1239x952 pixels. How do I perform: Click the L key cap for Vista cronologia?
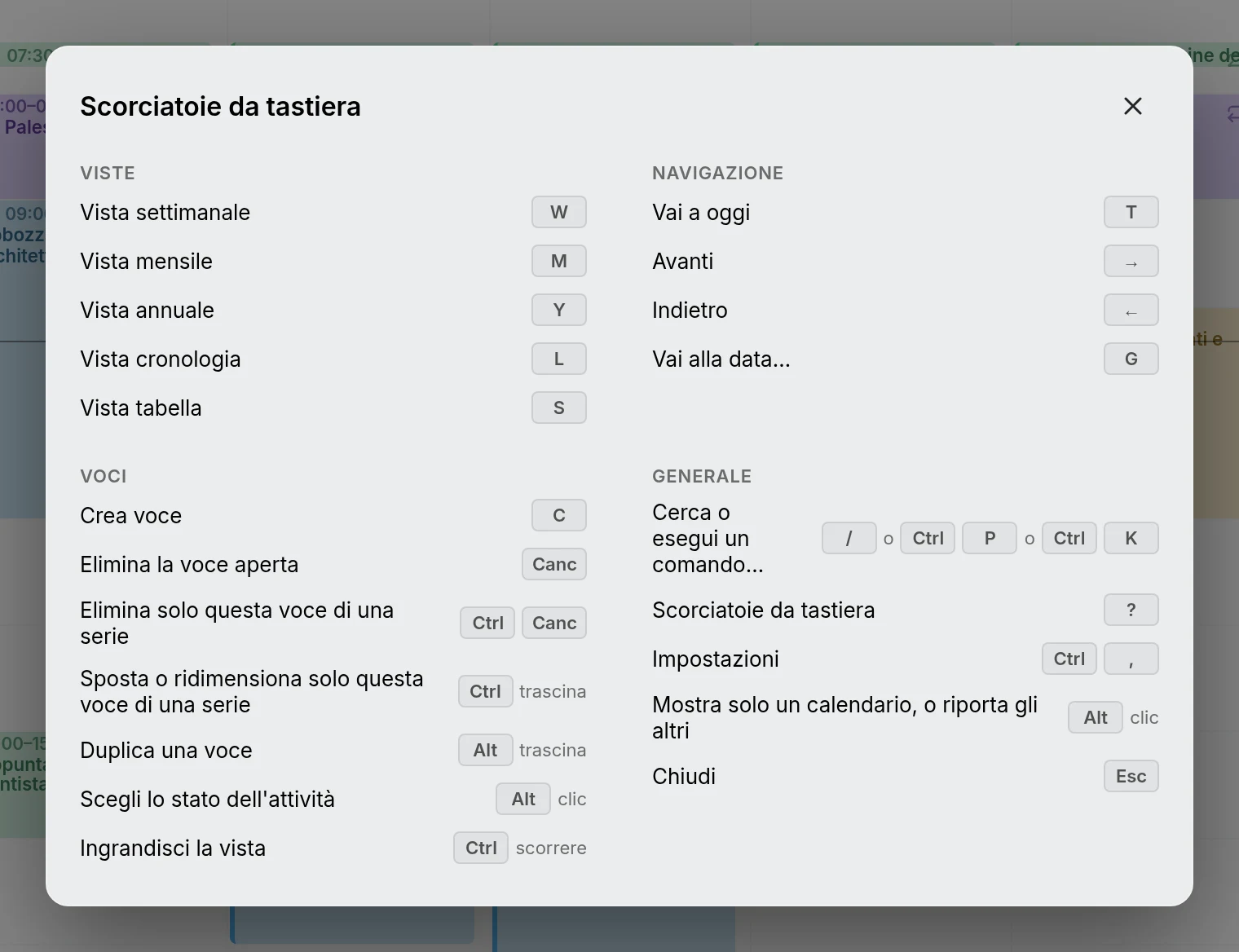(x=559, y=359)
